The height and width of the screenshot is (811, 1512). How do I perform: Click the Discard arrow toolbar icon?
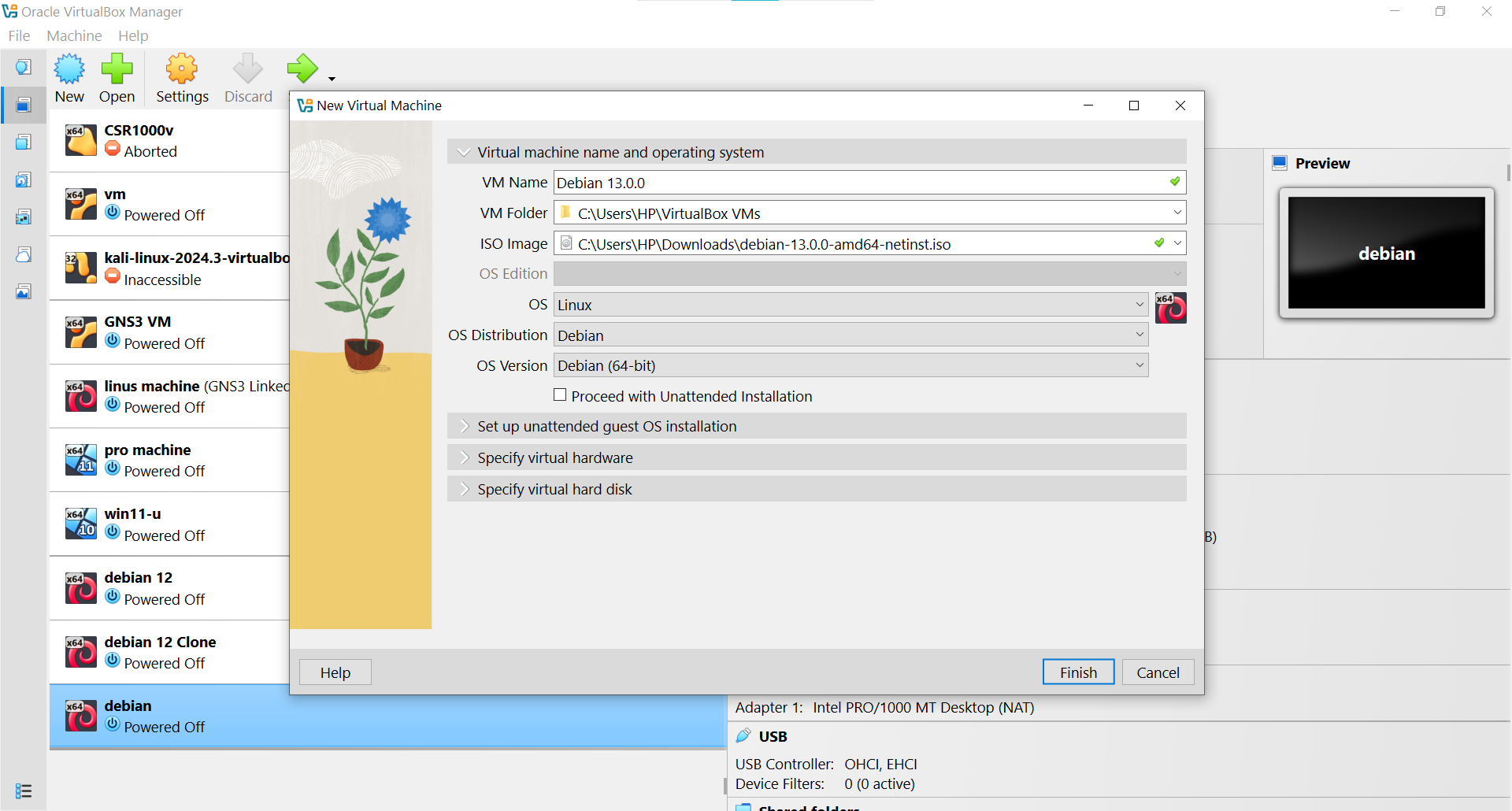coord(248,69)
